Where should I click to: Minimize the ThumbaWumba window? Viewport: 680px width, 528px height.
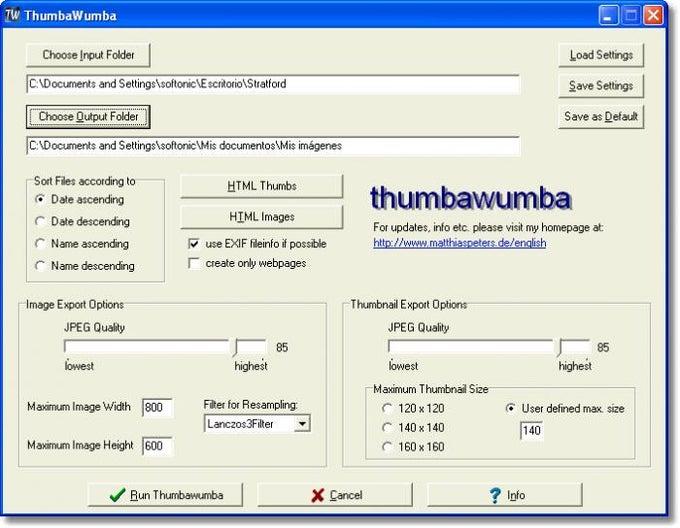click(608, 16)
